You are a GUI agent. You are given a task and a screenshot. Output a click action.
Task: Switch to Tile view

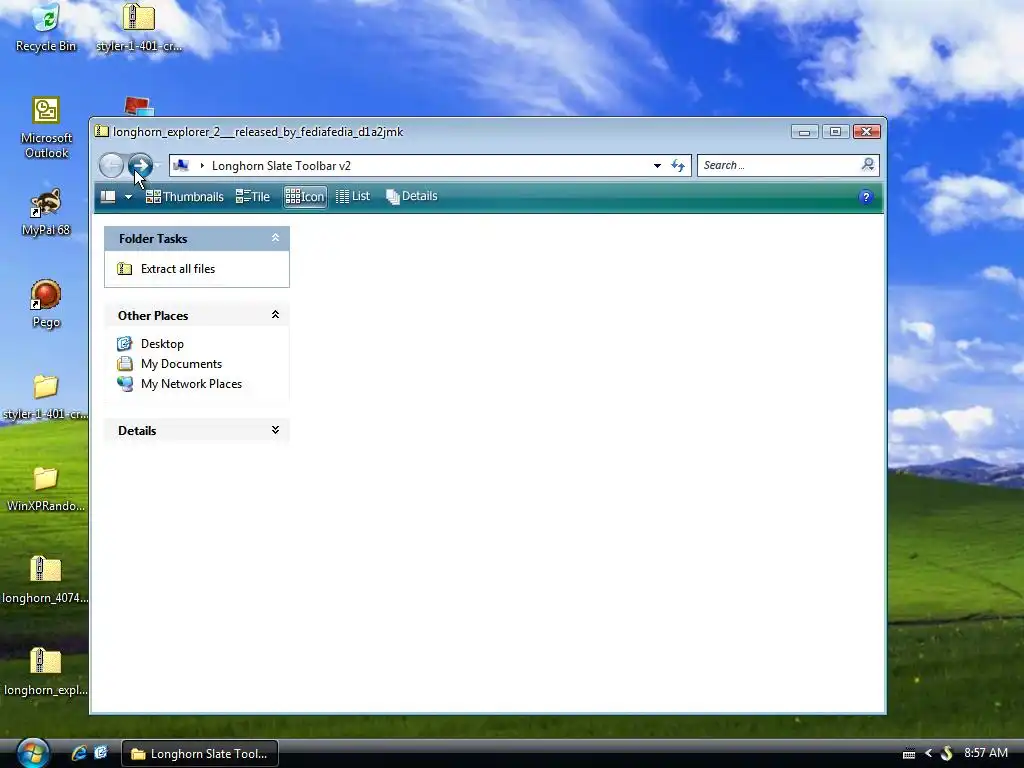coord(253,197)
